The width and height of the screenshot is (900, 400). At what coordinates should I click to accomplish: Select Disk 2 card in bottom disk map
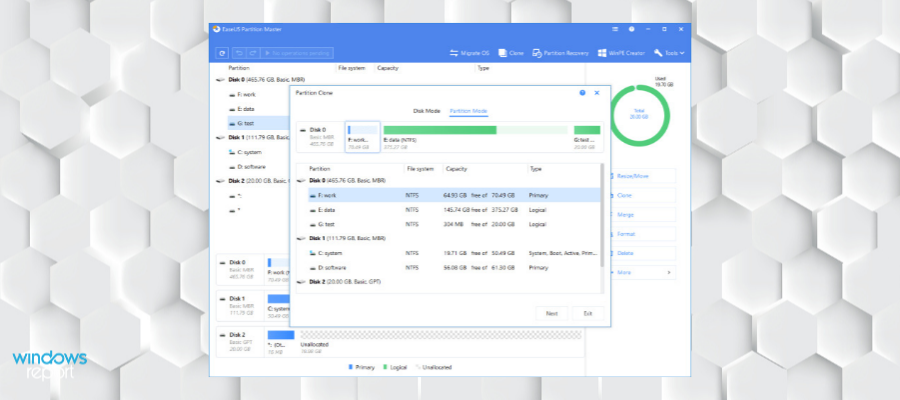pyautogui.click(x=240, y=342)
